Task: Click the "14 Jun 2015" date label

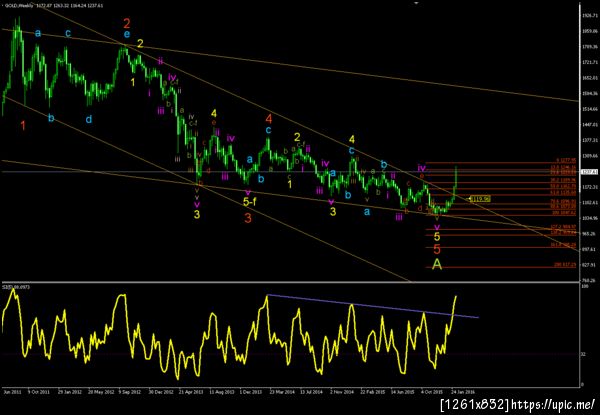Action: [402, 392]
